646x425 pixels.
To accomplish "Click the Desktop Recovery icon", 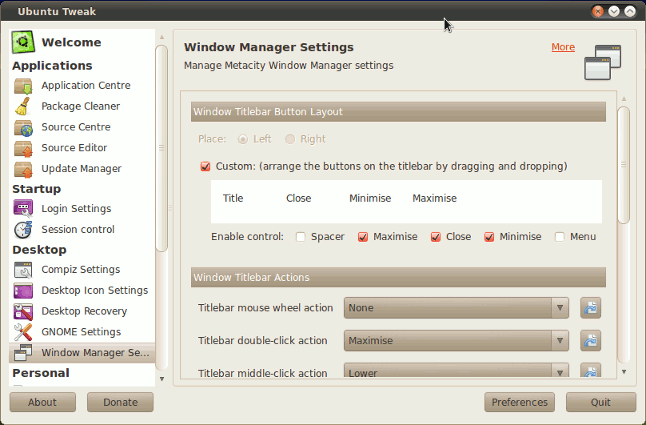I will click(23, 311).
